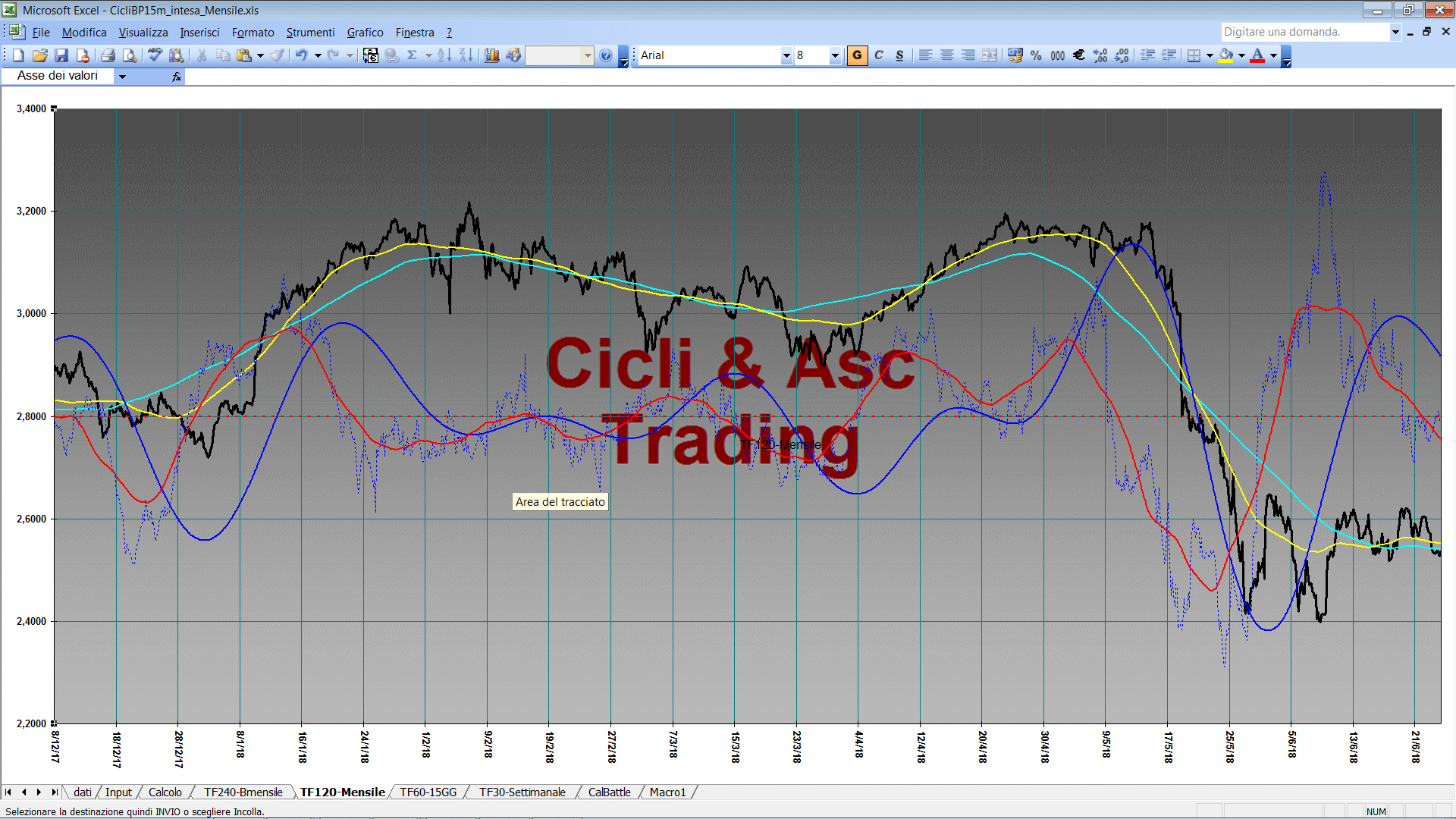Image resolution: width=1456 pixels, height=819 pixels.
Task: Click the Decrease Decimal icon
Action: 1122,55
